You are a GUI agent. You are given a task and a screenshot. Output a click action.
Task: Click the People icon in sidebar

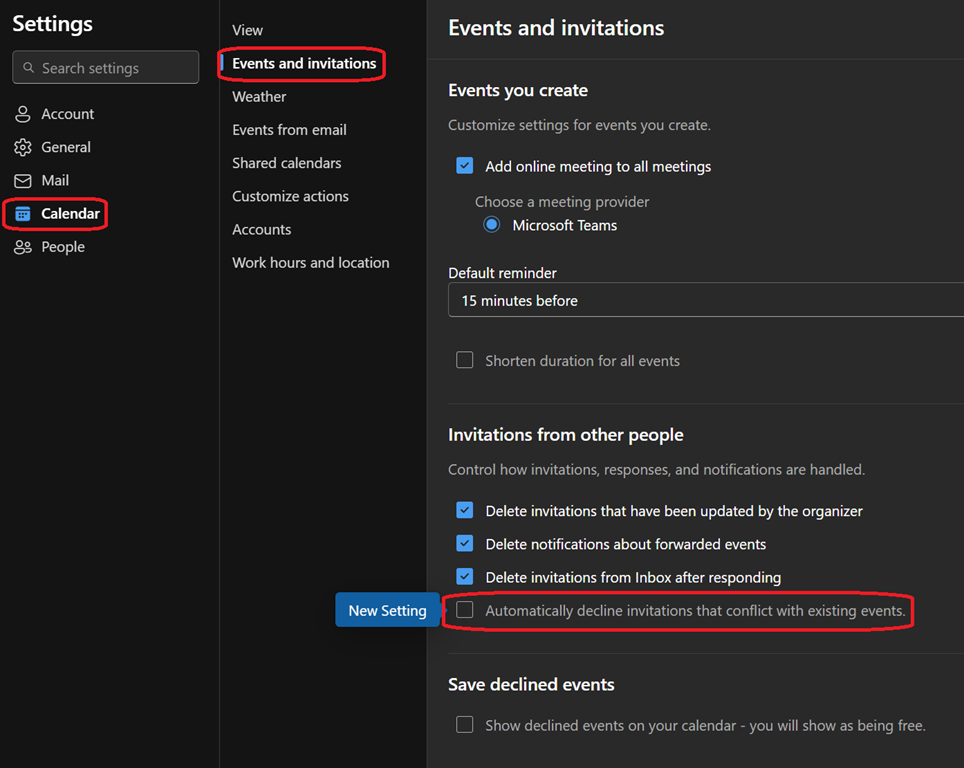(23, 247)
